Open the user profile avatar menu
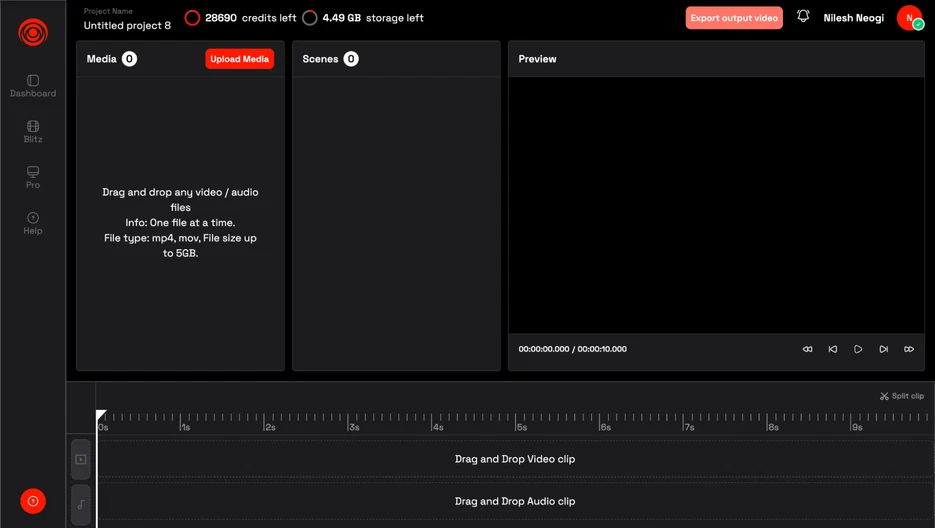This screenshot has width=935, height=528. tap(909, 18)
